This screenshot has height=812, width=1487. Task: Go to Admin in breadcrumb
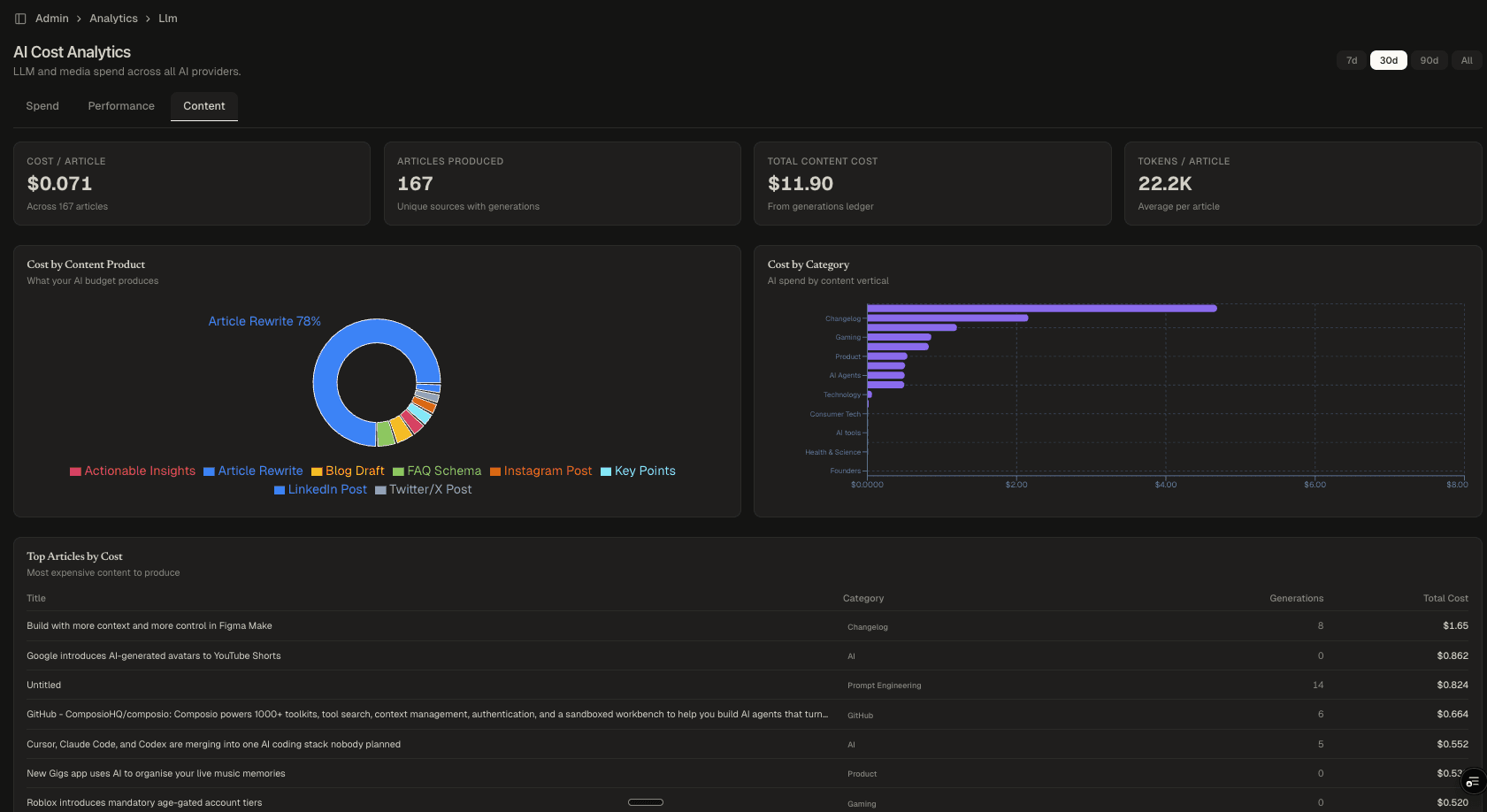click(x=52, y=19)
